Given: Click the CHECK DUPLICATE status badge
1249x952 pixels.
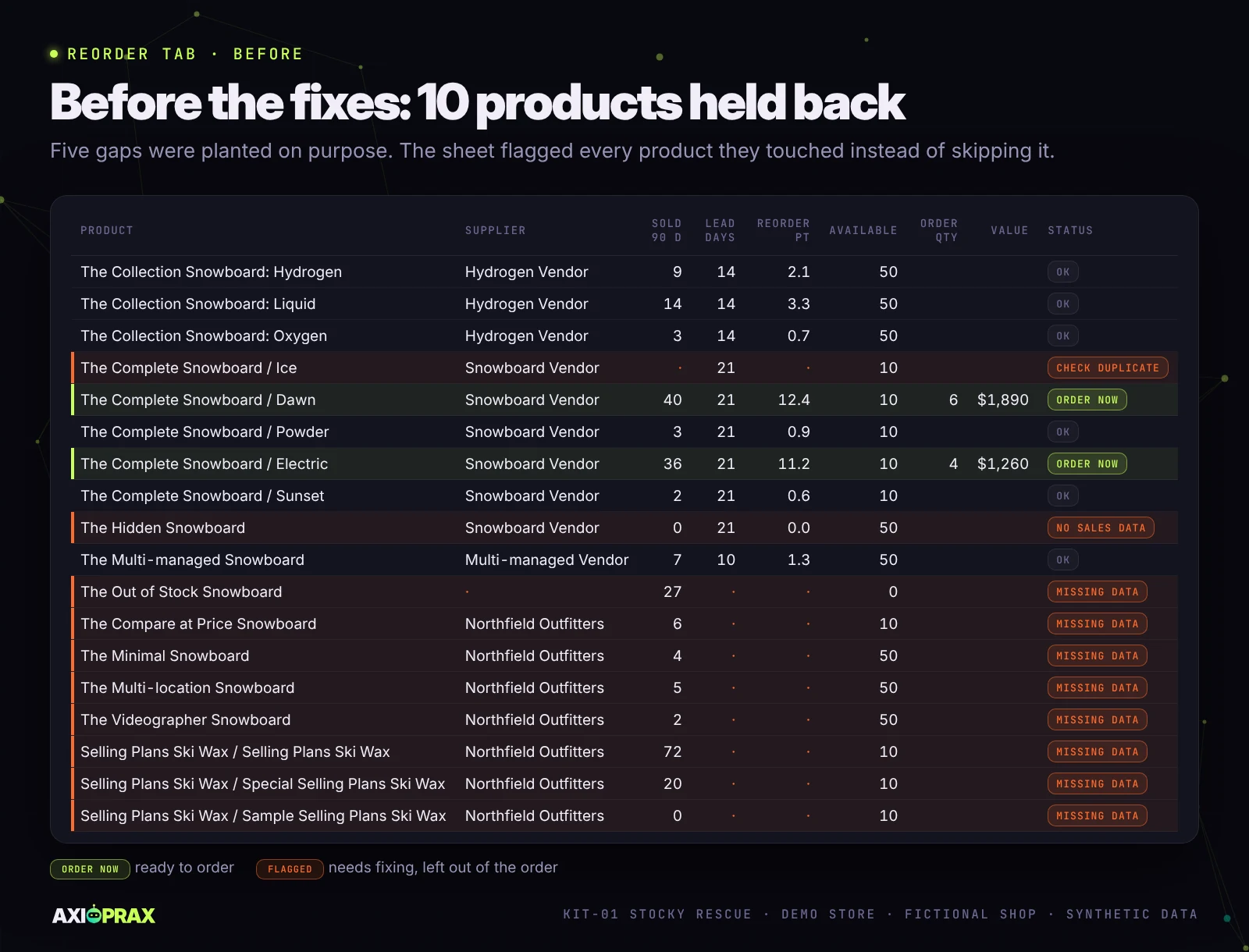Looking at the screenshot, I should tap(1108, 368).
